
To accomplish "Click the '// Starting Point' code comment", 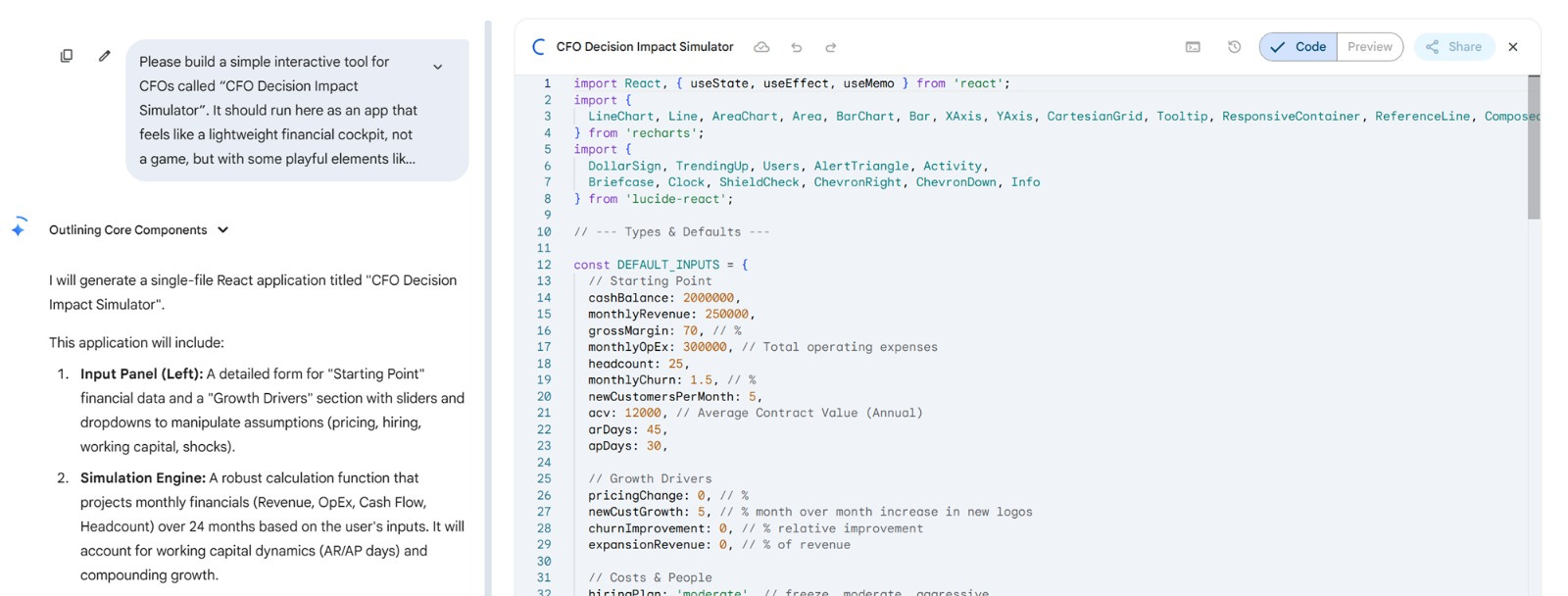I will point(650,281).
